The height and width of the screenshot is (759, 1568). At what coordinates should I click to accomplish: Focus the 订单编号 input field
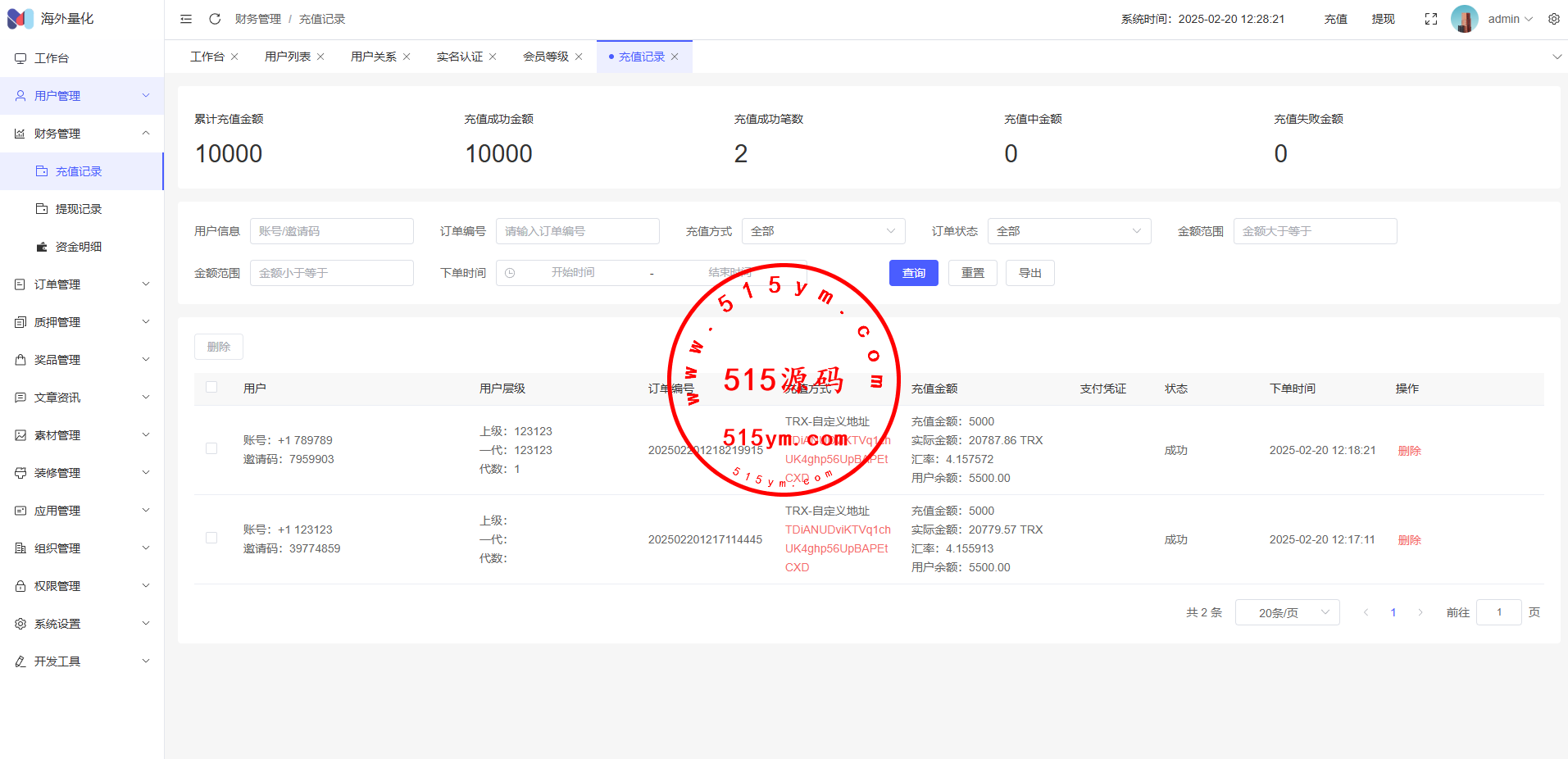(577, 231)
